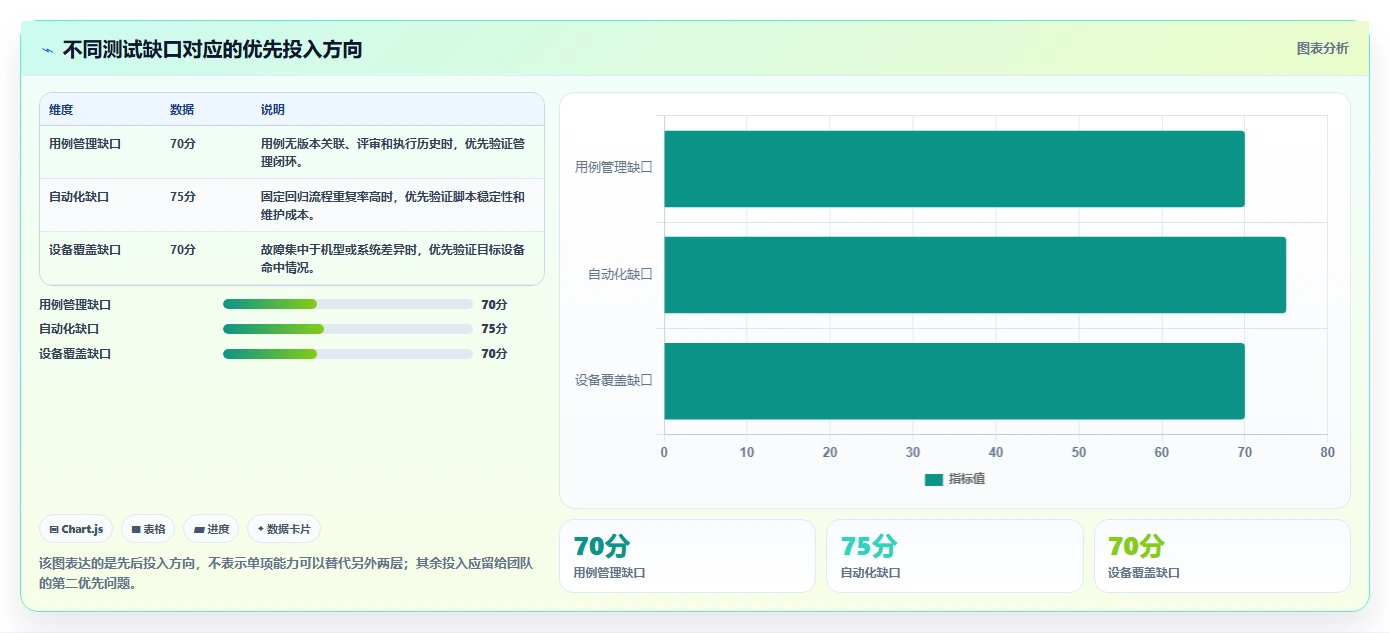Screen dimensions: 1390x633
Task: Click the 用例管理缺口 progress label
Action: pyautogui.click(x=75, y=305)
